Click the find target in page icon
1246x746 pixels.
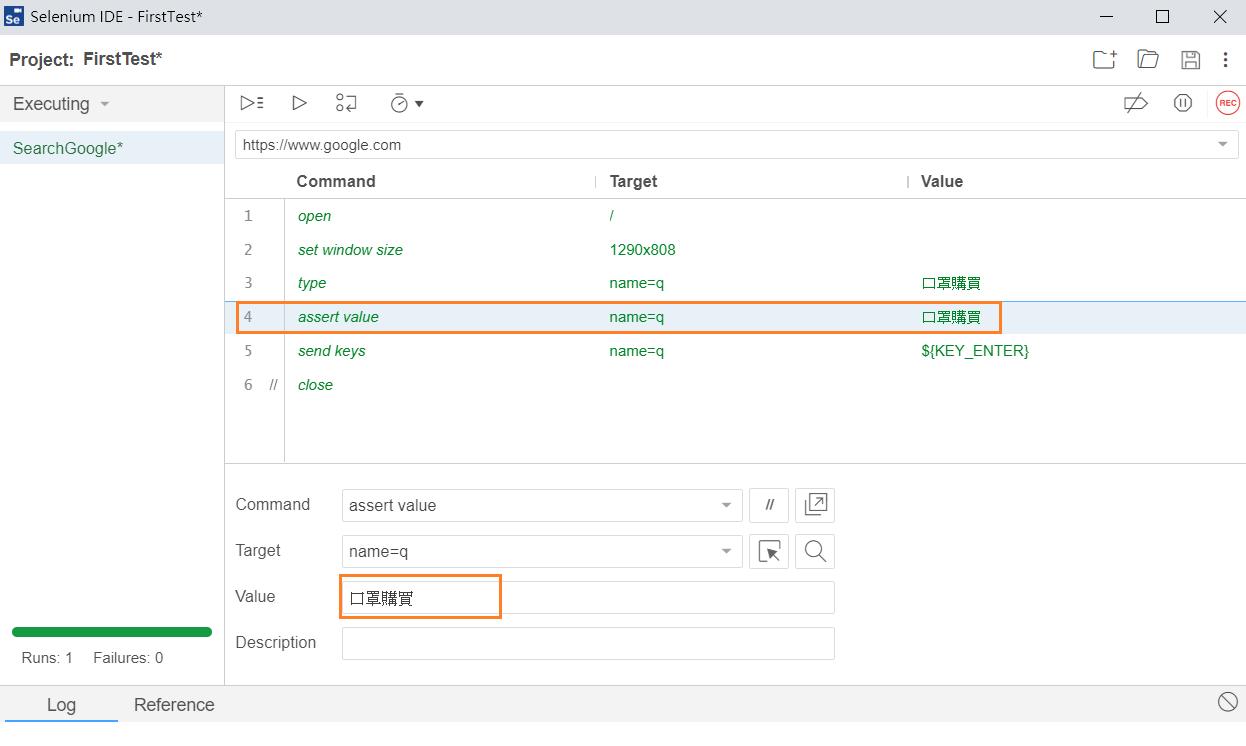pyautogui.click(x=815, y=551)
